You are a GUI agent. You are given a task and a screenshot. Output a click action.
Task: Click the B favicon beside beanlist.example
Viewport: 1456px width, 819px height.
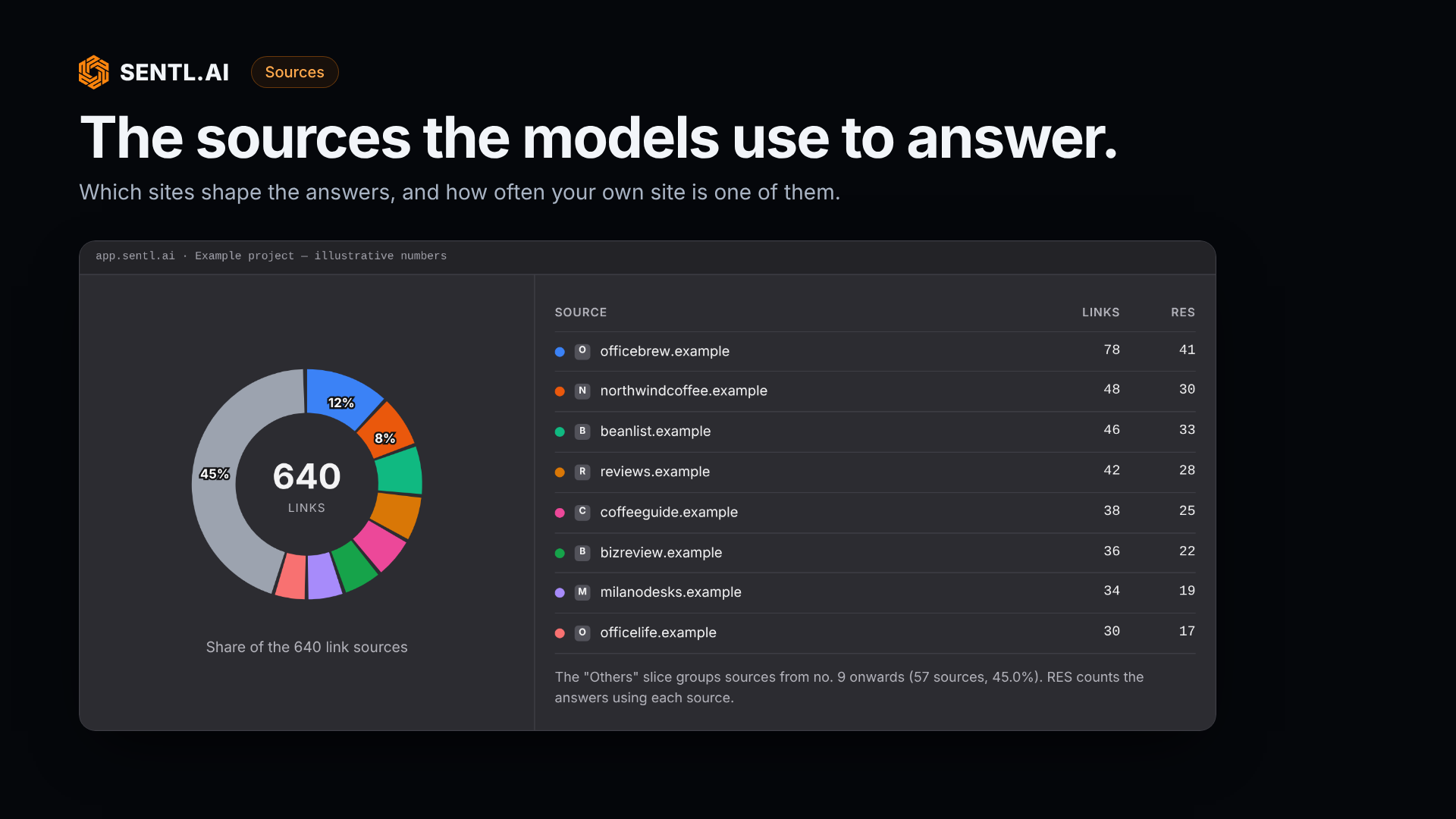(x=582, y=431)
